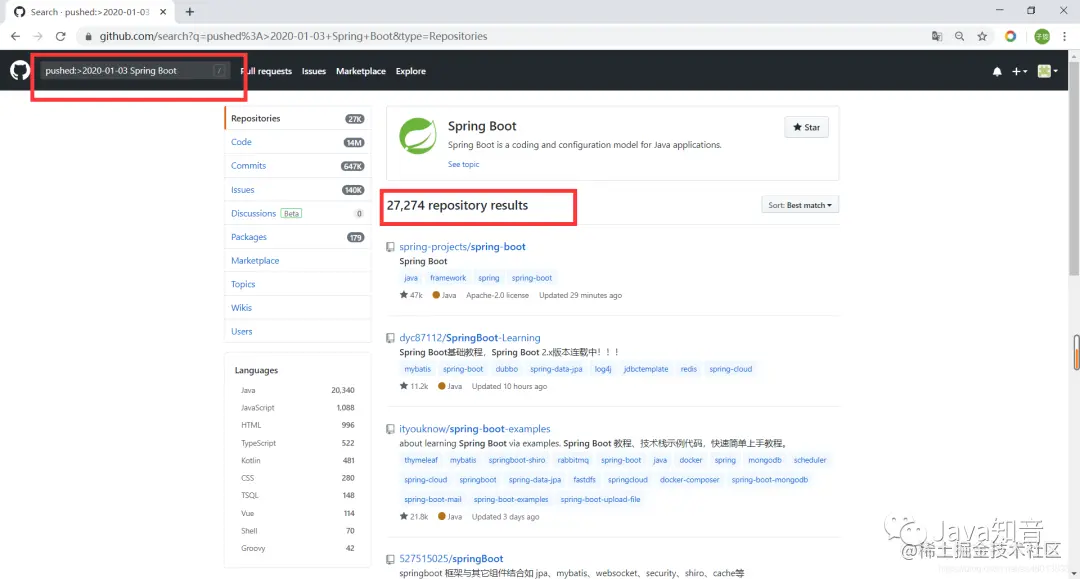Select the Wikis results filter
The width and height of the screenshot is (1080, 579).
(298, 308)
